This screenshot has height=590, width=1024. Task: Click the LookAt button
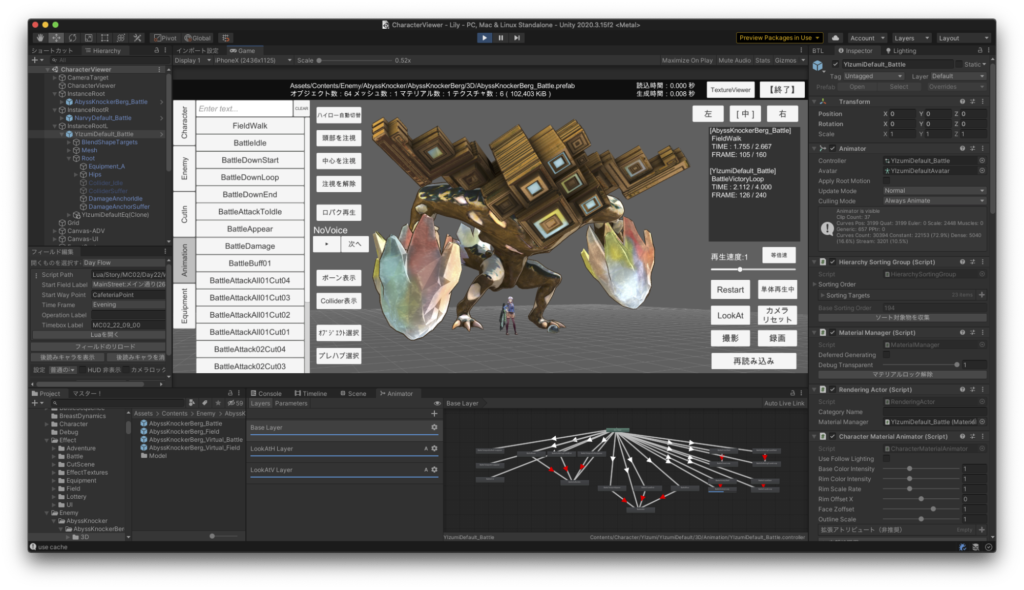pos(730,316)
